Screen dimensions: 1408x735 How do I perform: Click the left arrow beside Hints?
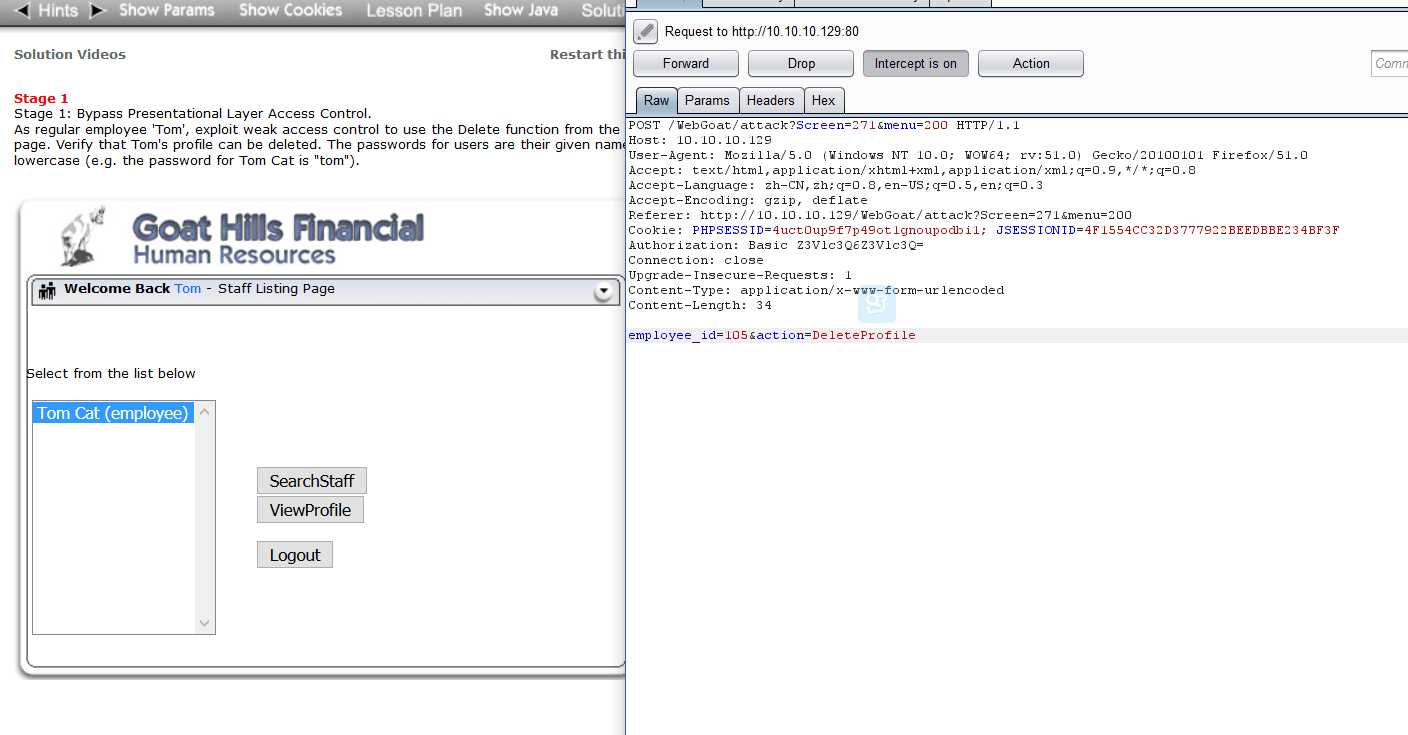[21, 11]
